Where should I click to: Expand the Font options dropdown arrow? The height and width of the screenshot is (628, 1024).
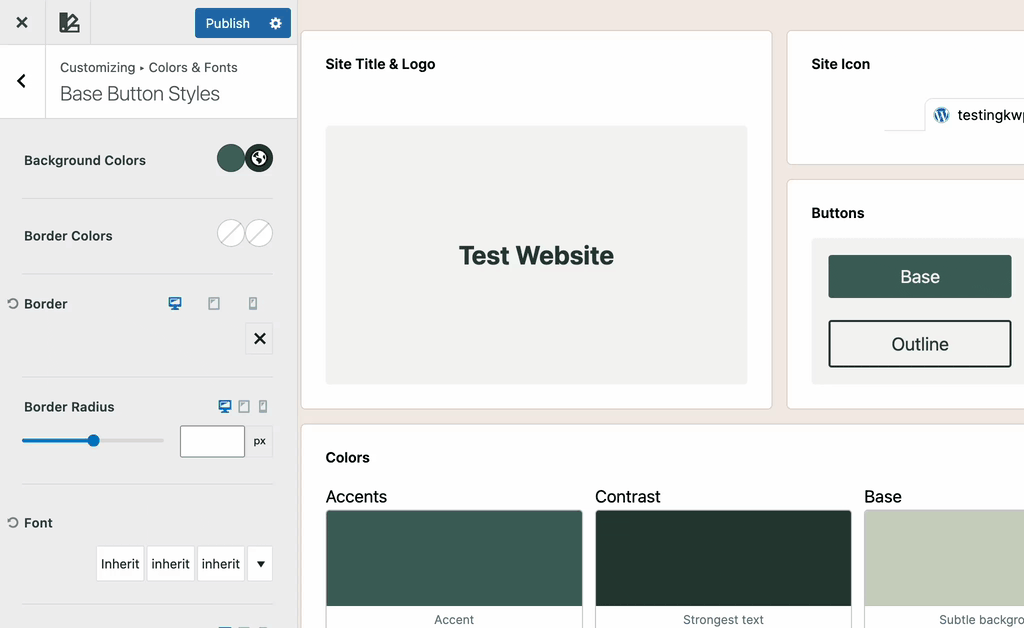tap(260, 564)
